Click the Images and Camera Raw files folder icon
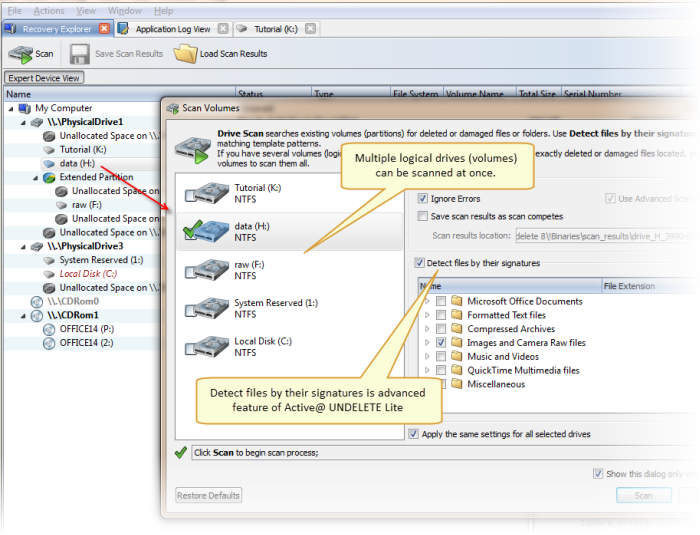This screenshot has height=535, width=700. click(x=456, y=342)
